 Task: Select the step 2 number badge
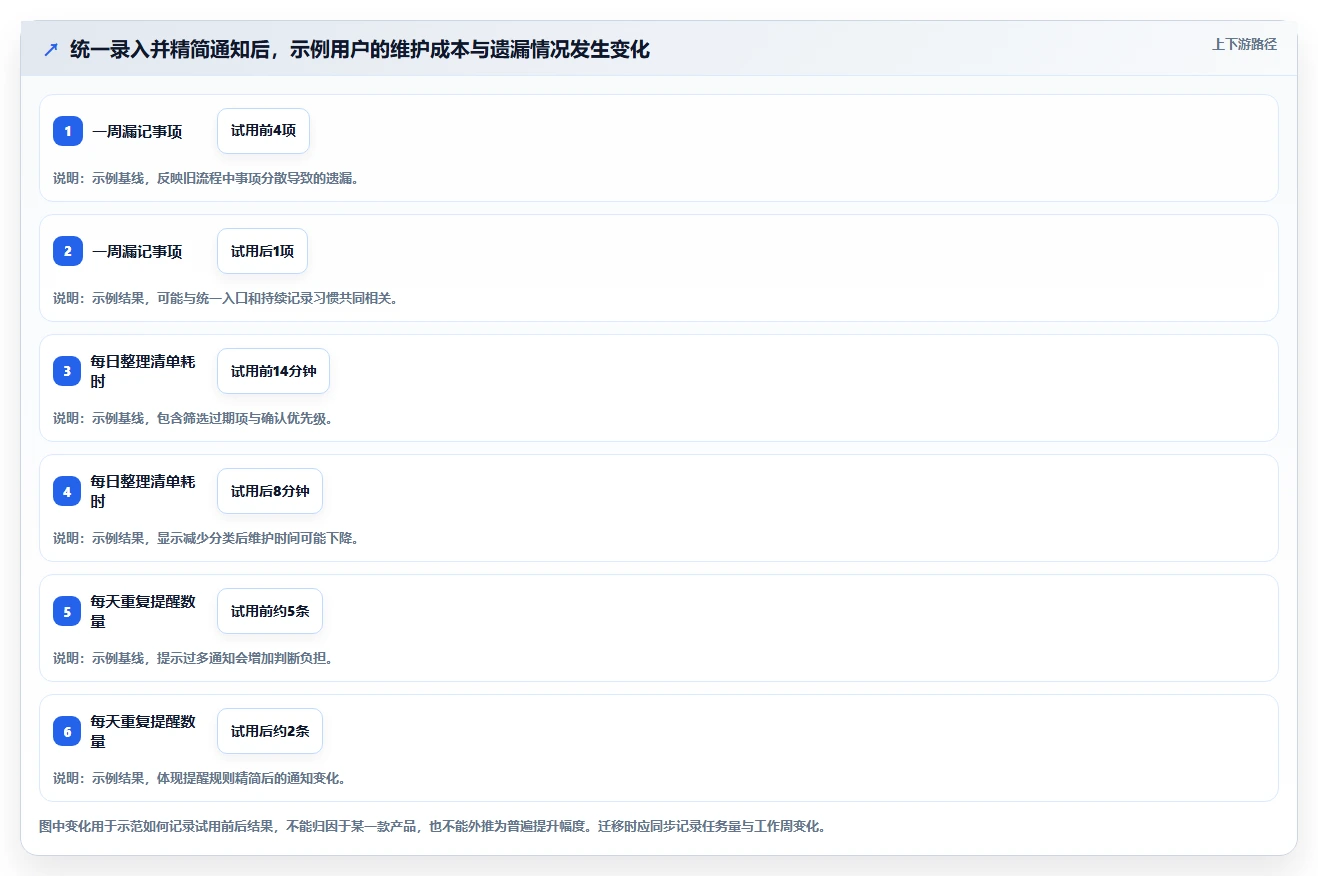[x=68, y=251]
